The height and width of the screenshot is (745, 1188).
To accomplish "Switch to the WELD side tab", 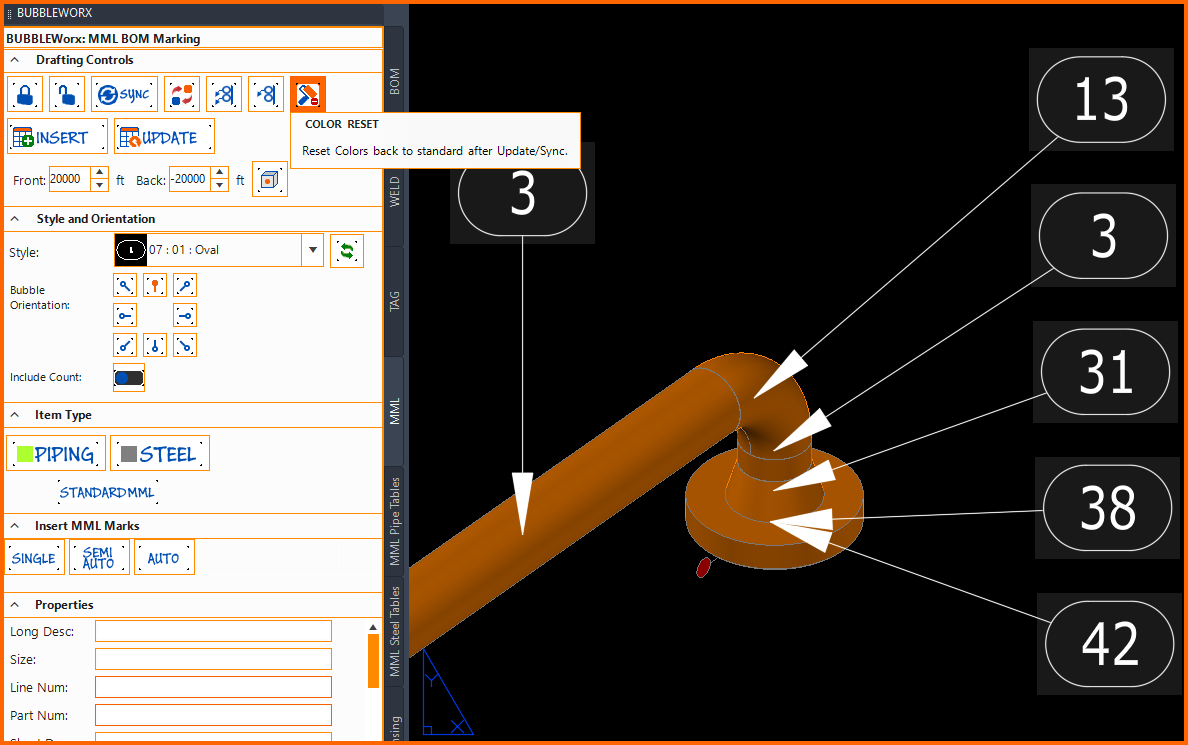I will [395, 191].
